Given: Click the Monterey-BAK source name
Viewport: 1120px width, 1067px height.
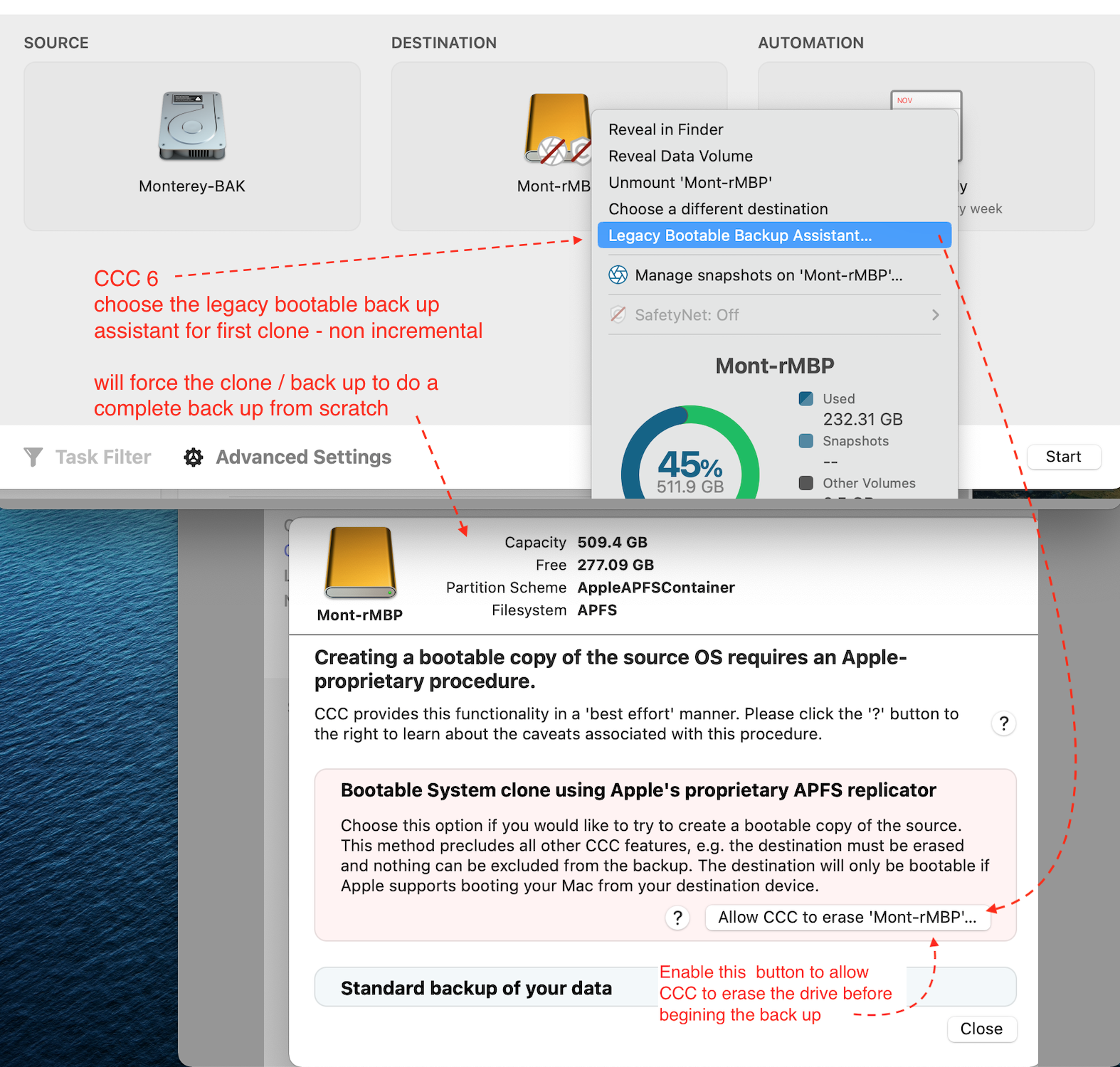Looking at the screenshot, I should (x=192, y=186).
